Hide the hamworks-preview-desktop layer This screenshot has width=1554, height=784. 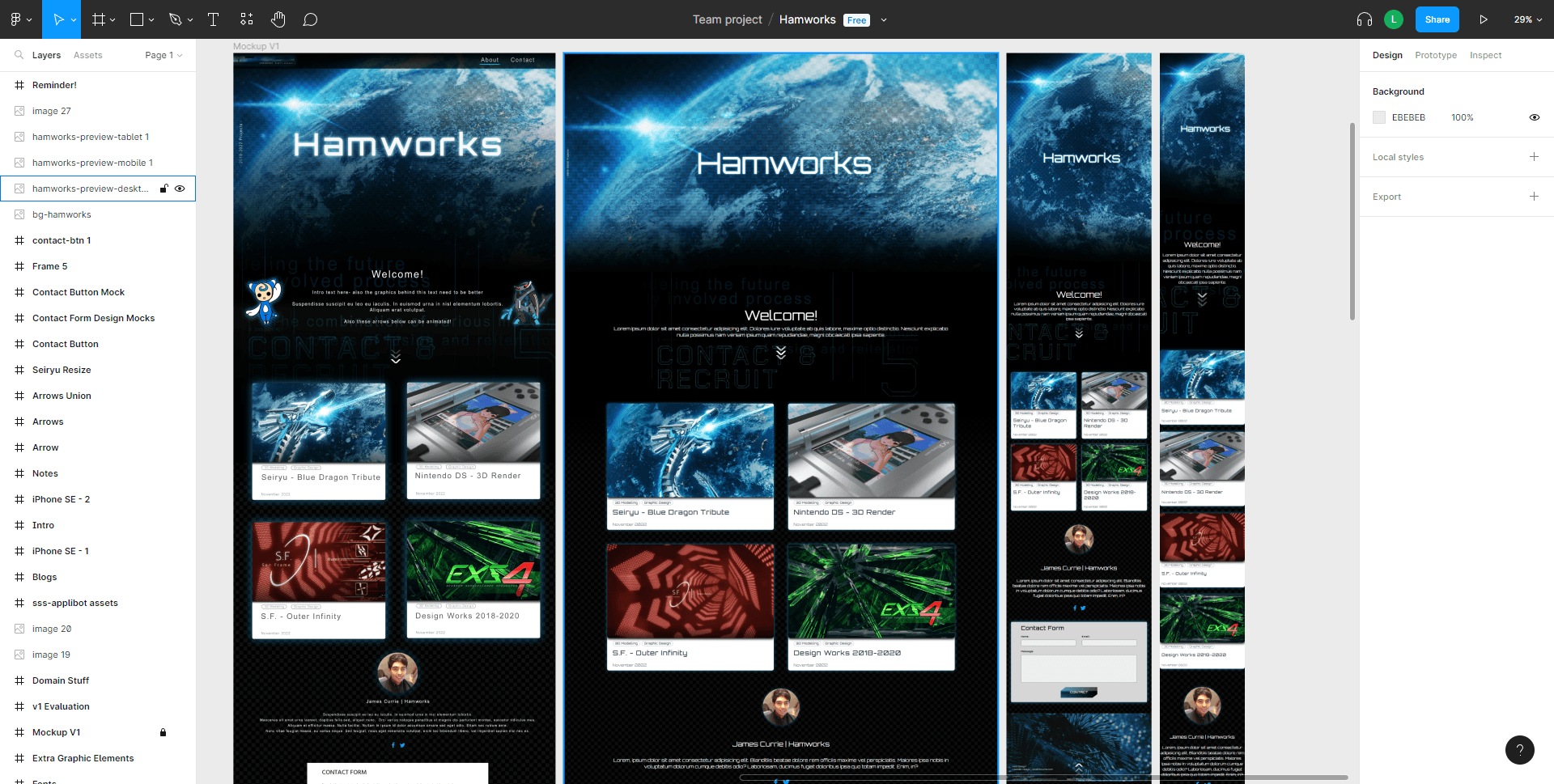pyautogui.click(x=180, y=189)
